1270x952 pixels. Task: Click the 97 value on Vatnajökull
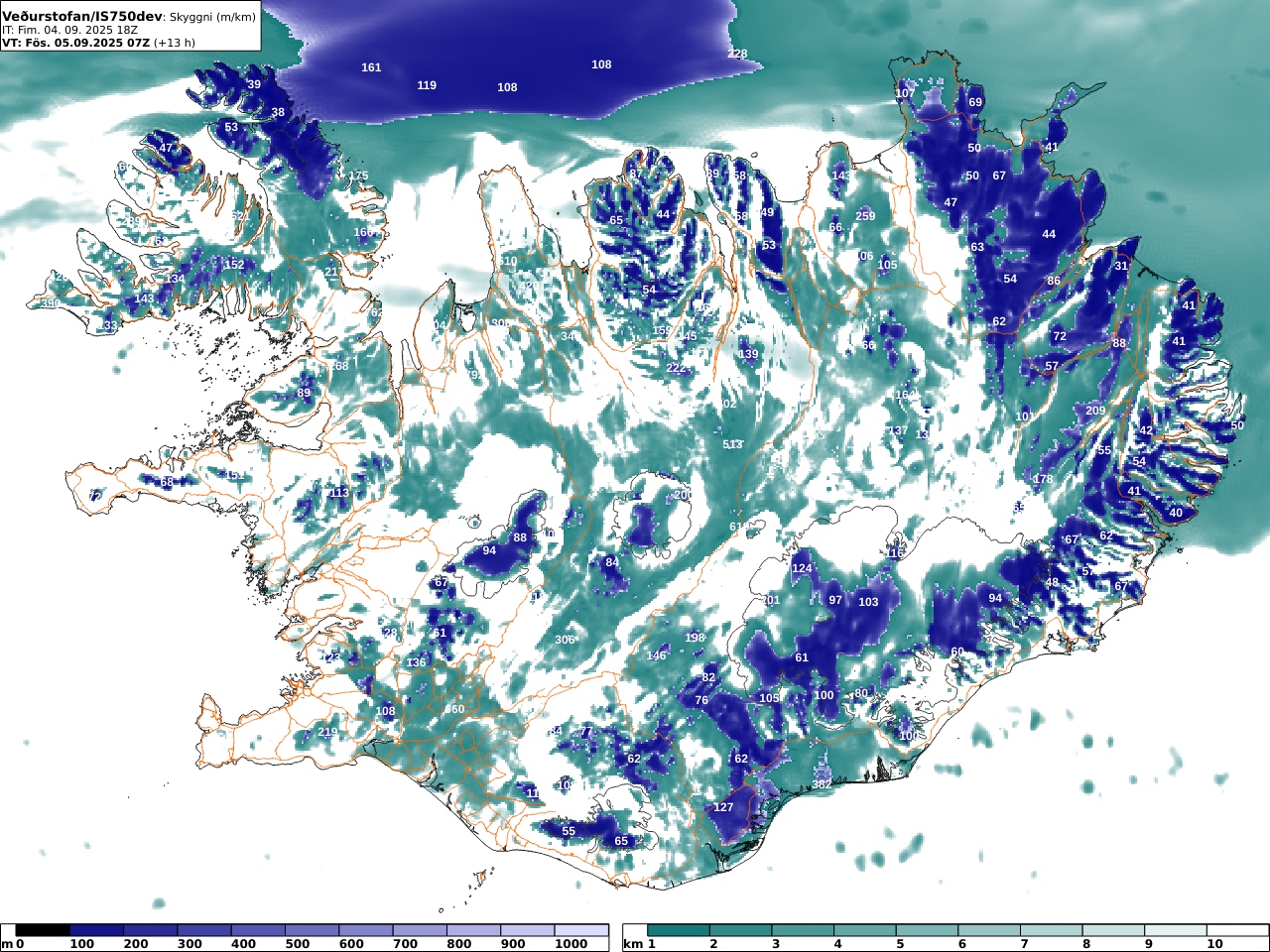835,600
